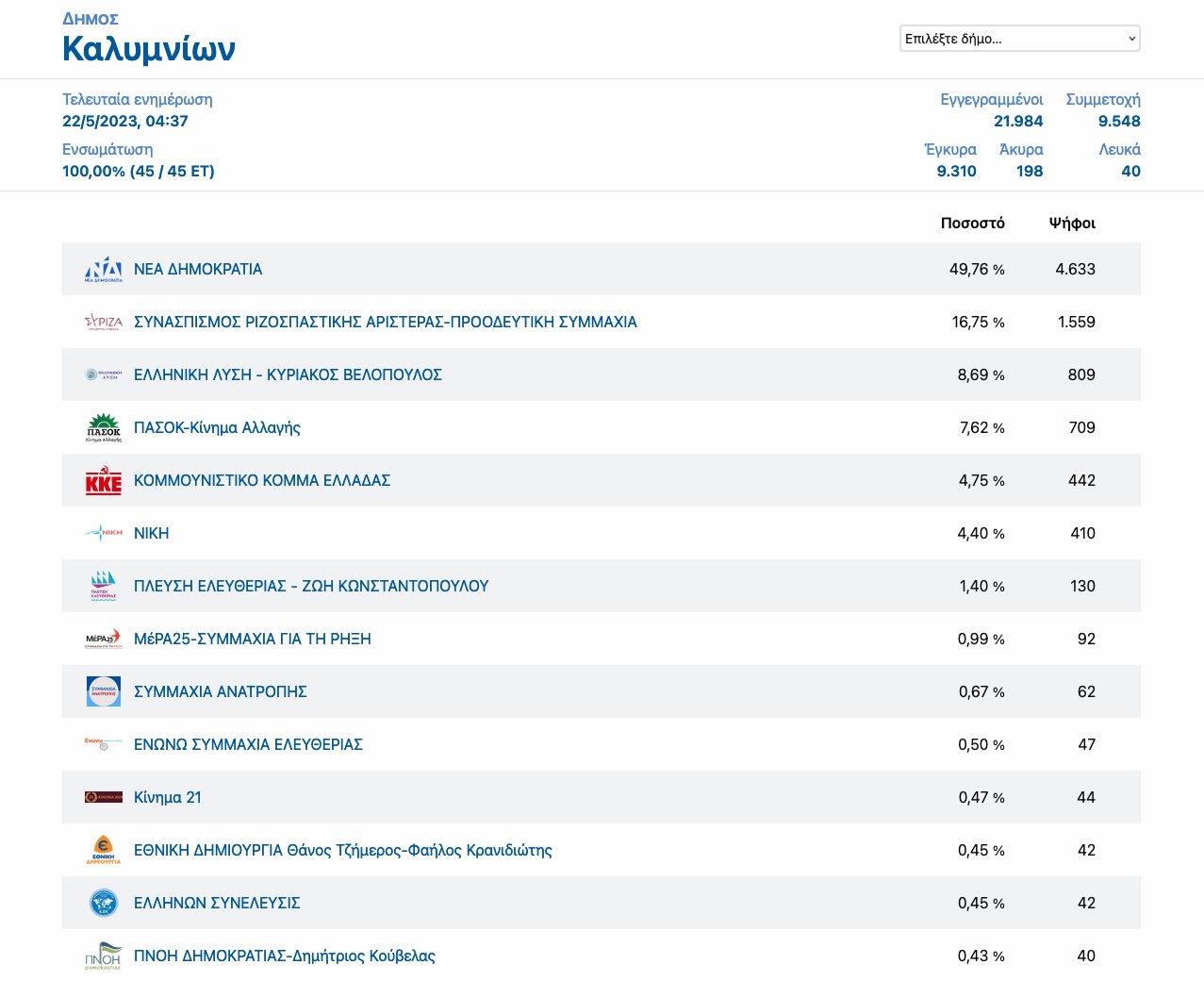This screenshot has width=1204, height=981.
Task: Click the Εγγεγραμμένοι label
Action: tap(992, 99)
